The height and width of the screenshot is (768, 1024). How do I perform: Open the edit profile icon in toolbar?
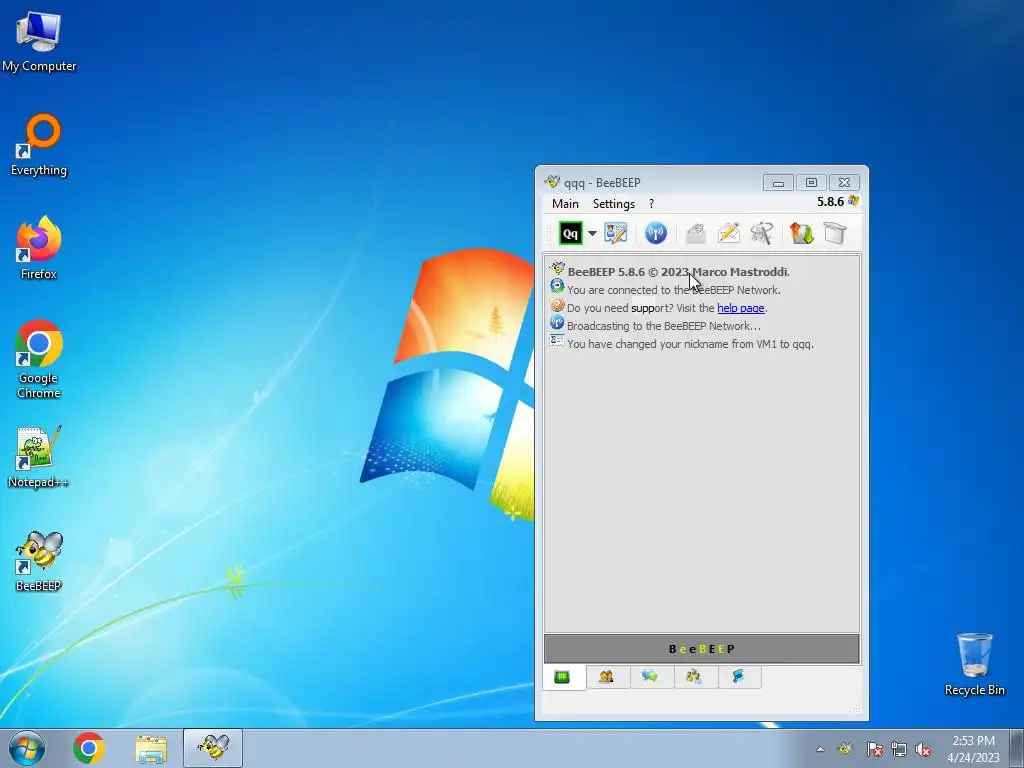tap(615, 233)
